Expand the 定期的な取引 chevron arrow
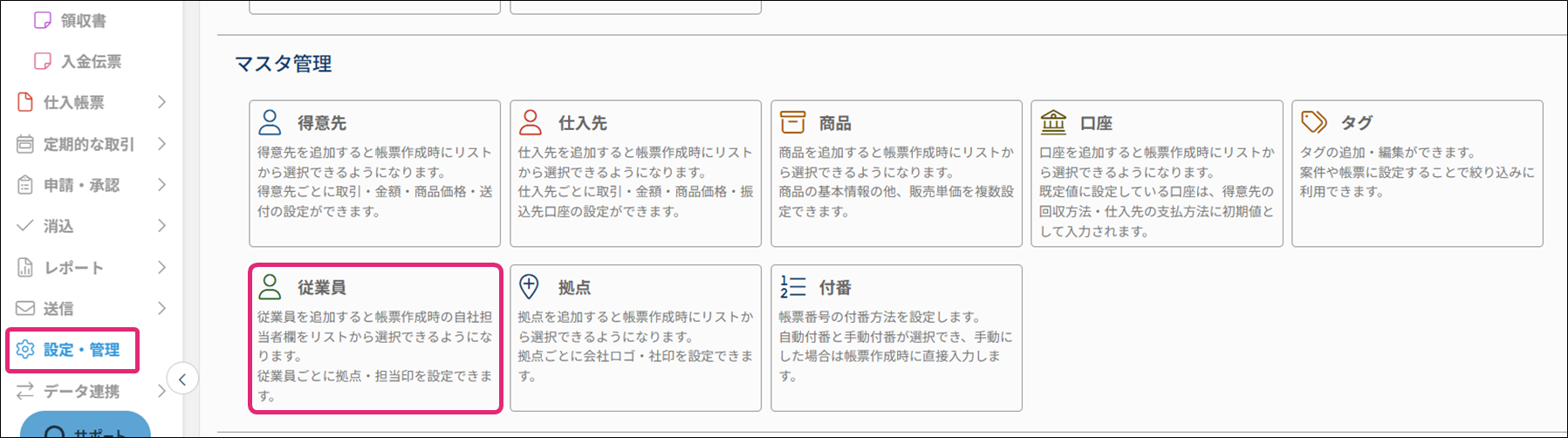This screenshot has width=1568, height=438. click(161, 144)
